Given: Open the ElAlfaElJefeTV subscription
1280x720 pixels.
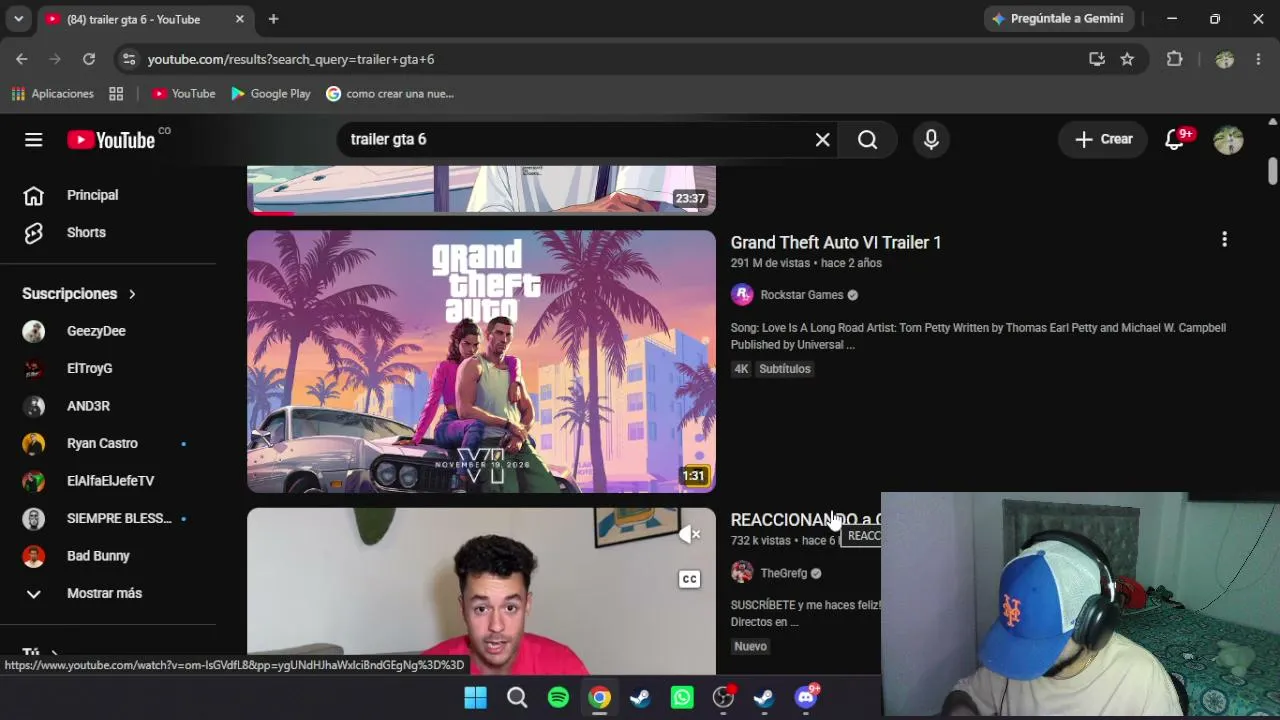Looking at the screenshot, I should point(108,481).
